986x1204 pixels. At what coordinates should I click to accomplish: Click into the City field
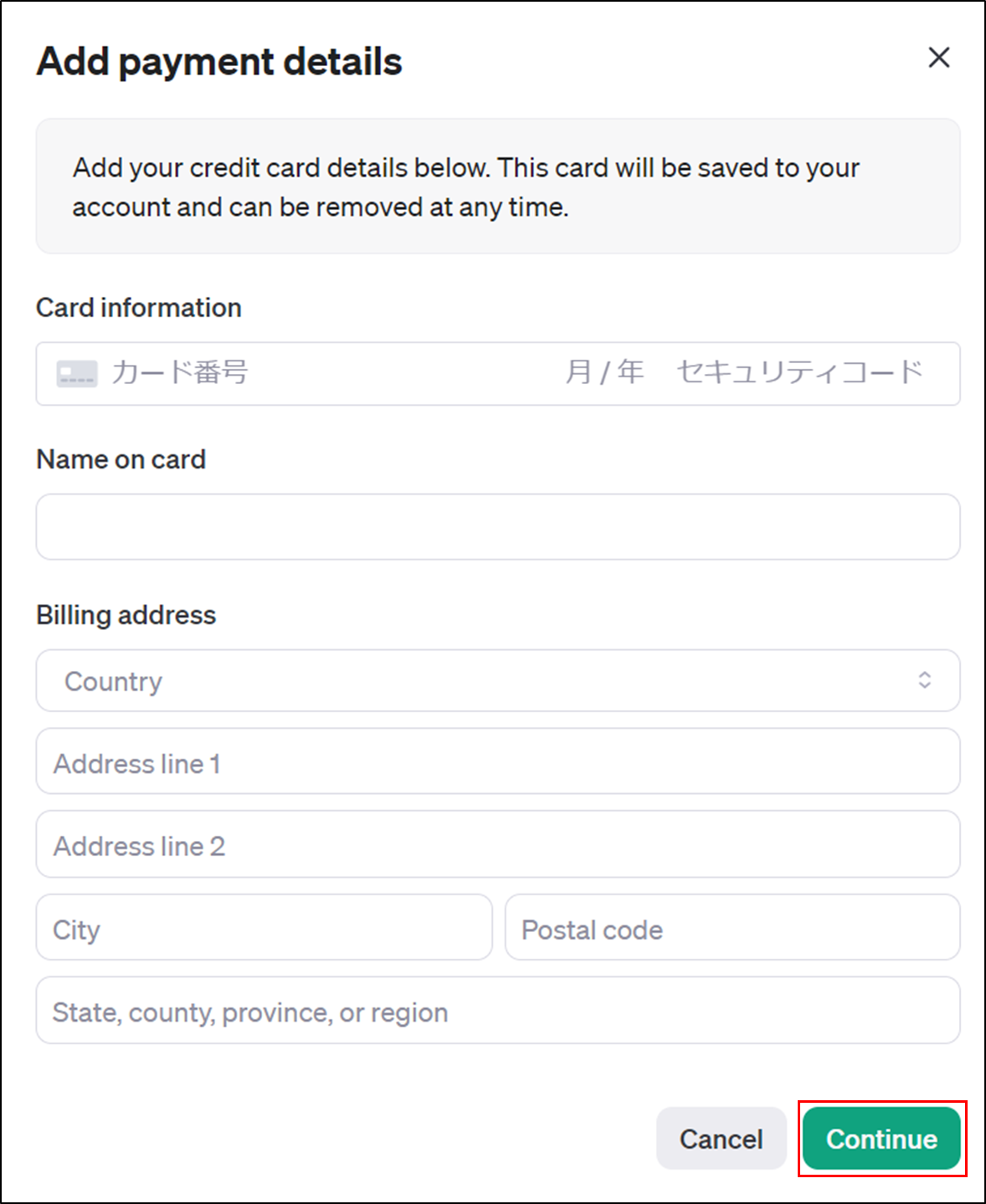point(264,927)
